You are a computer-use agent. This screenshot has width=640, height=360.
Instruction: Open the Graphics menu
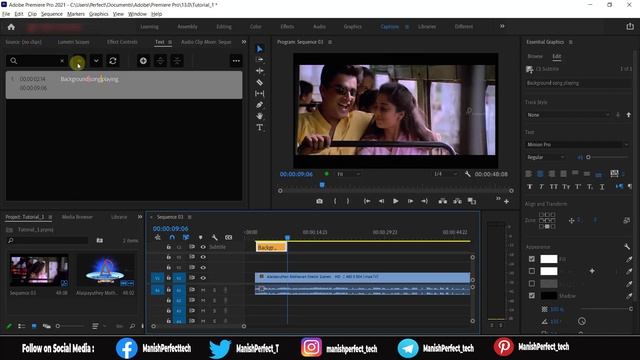click(99, 14)
